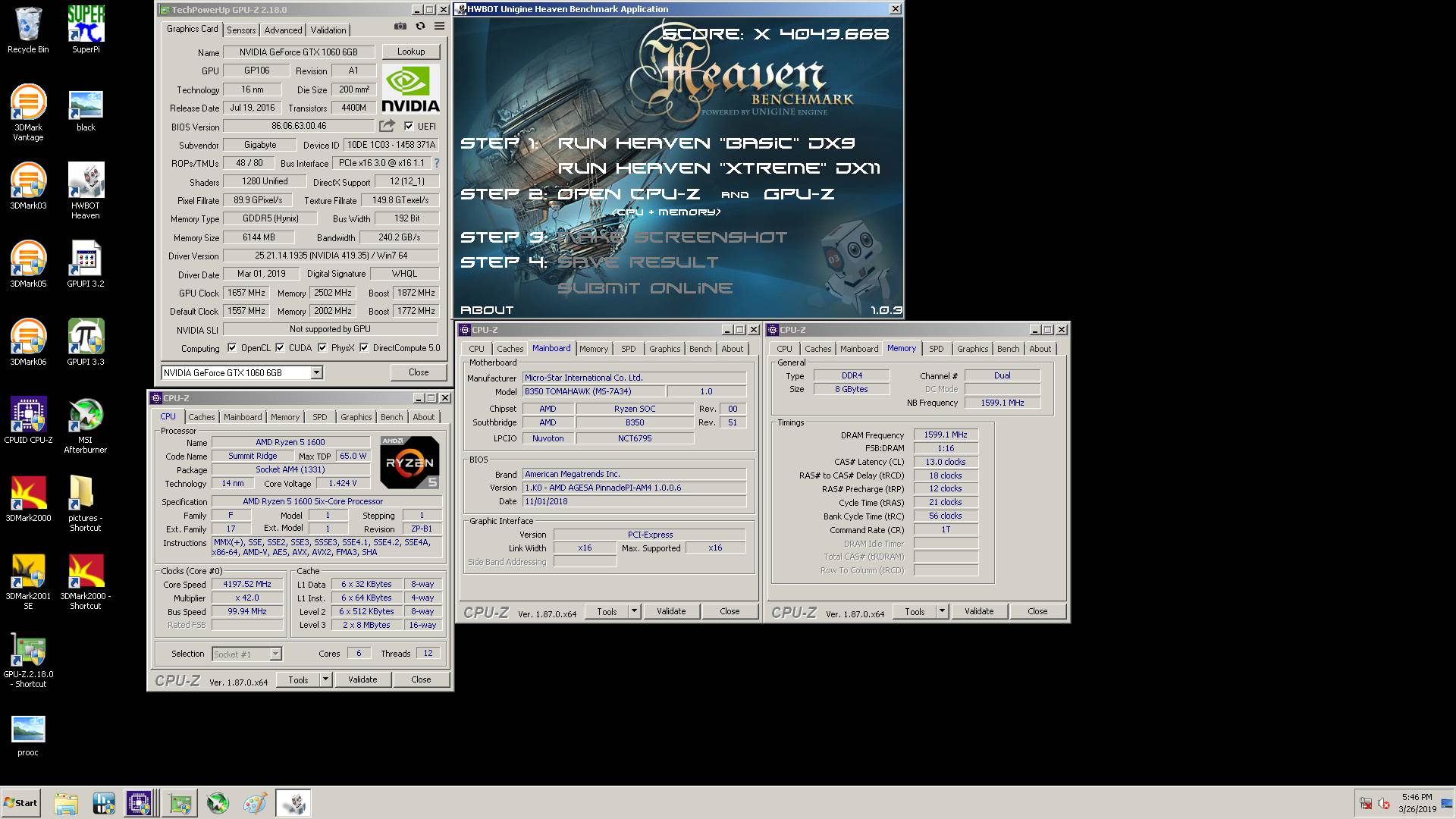
Task: Launch 3DMark2000 desktop icon
Action: click(28, 498)
